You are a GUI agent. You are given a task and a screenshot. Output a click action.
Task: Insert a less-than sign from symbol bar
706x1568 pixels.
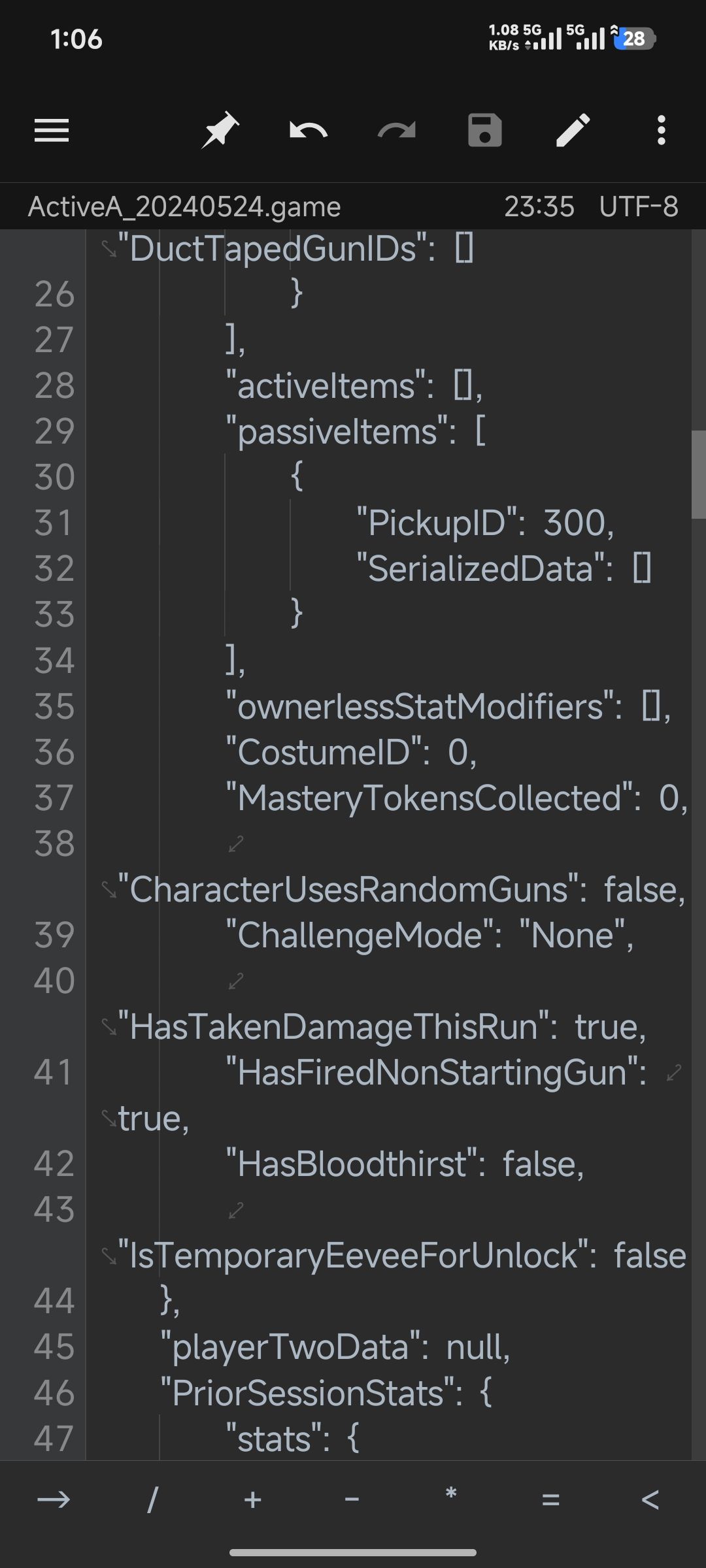[650, 1499]
